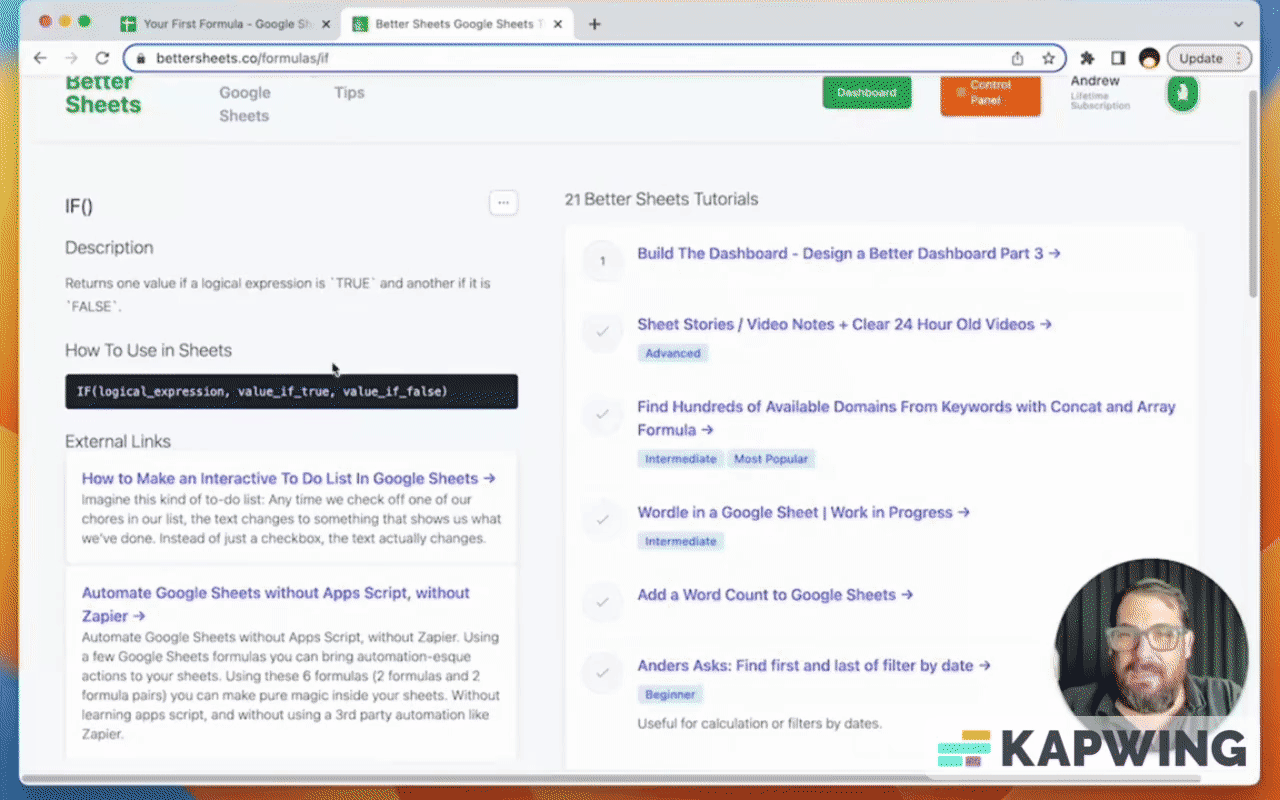Viewport: 1280px width, 800px height.
Task: Open the Chrome profile avatar
Action: (1149, 58)
